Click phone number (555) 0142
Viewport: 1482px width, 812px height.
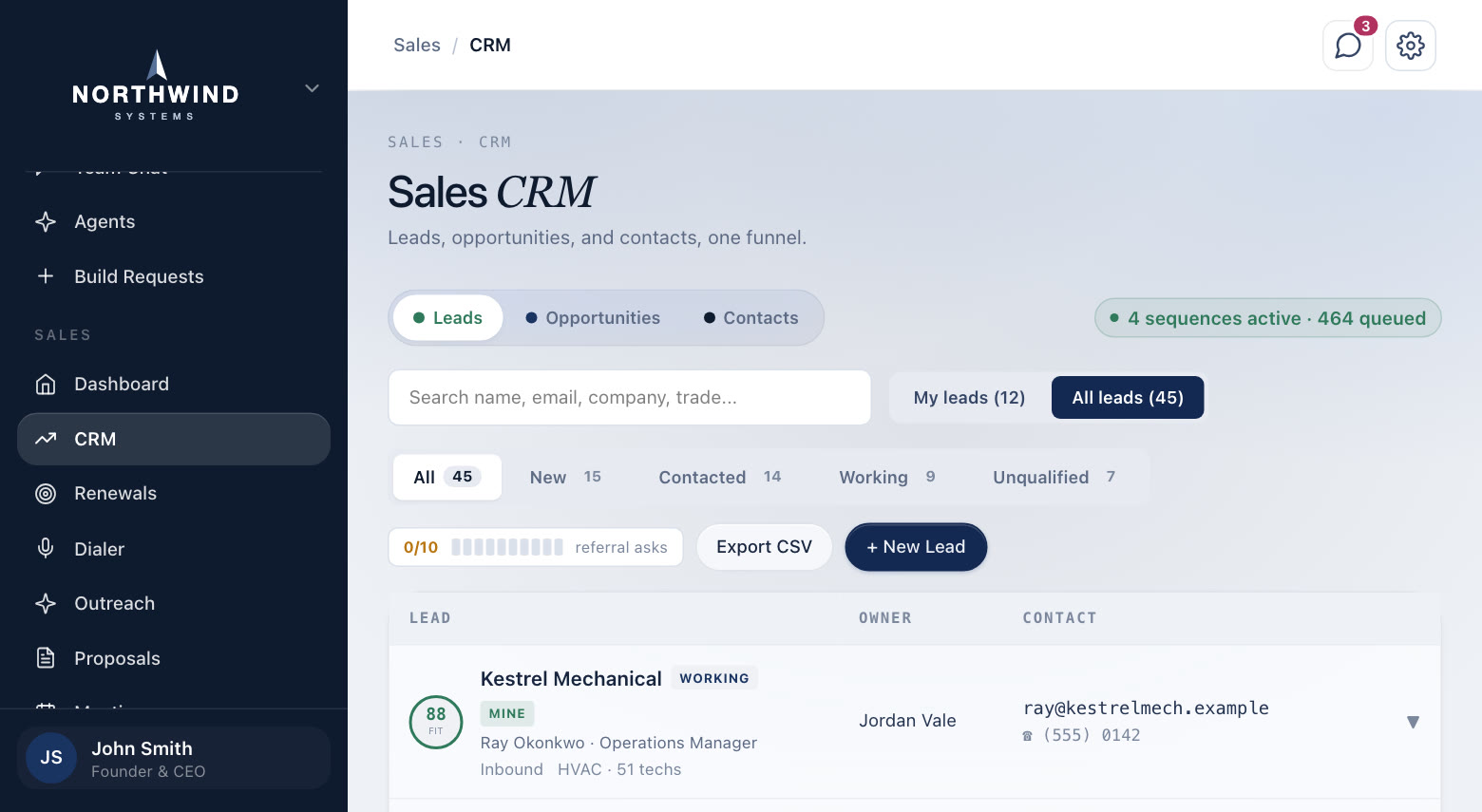coord(1092,735)
